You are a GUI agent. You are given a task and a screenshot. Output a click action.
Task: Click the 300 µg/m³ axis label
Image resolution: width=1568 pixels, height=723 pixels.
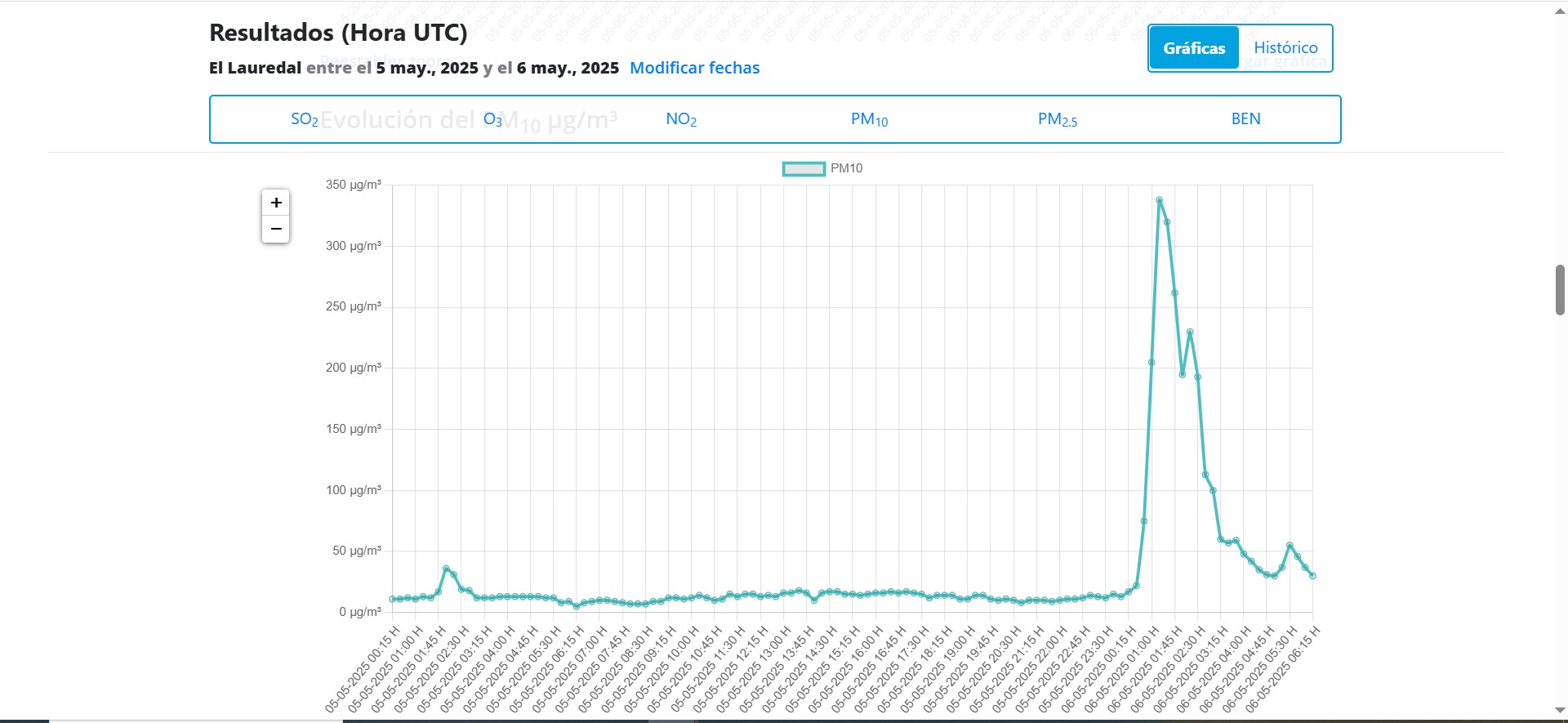[x=354, y=246]
